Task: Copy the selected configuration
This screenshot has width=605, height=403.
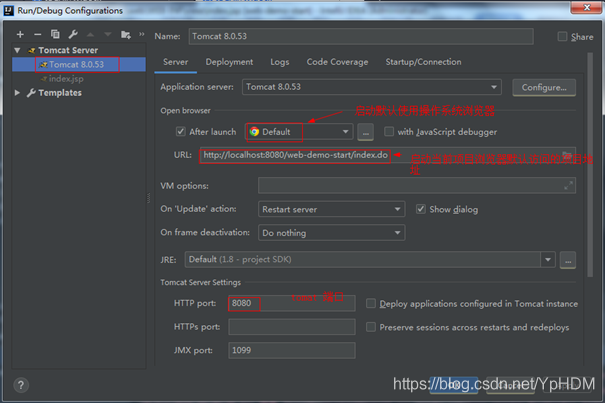Action: pos(55,35)
